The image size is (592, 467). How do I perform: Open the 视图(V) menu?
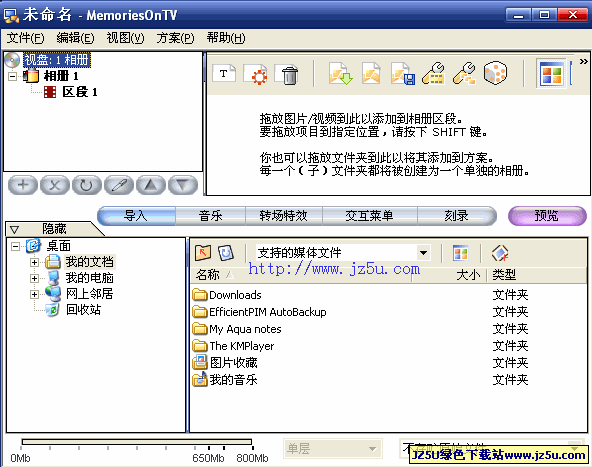pos(125,38)
